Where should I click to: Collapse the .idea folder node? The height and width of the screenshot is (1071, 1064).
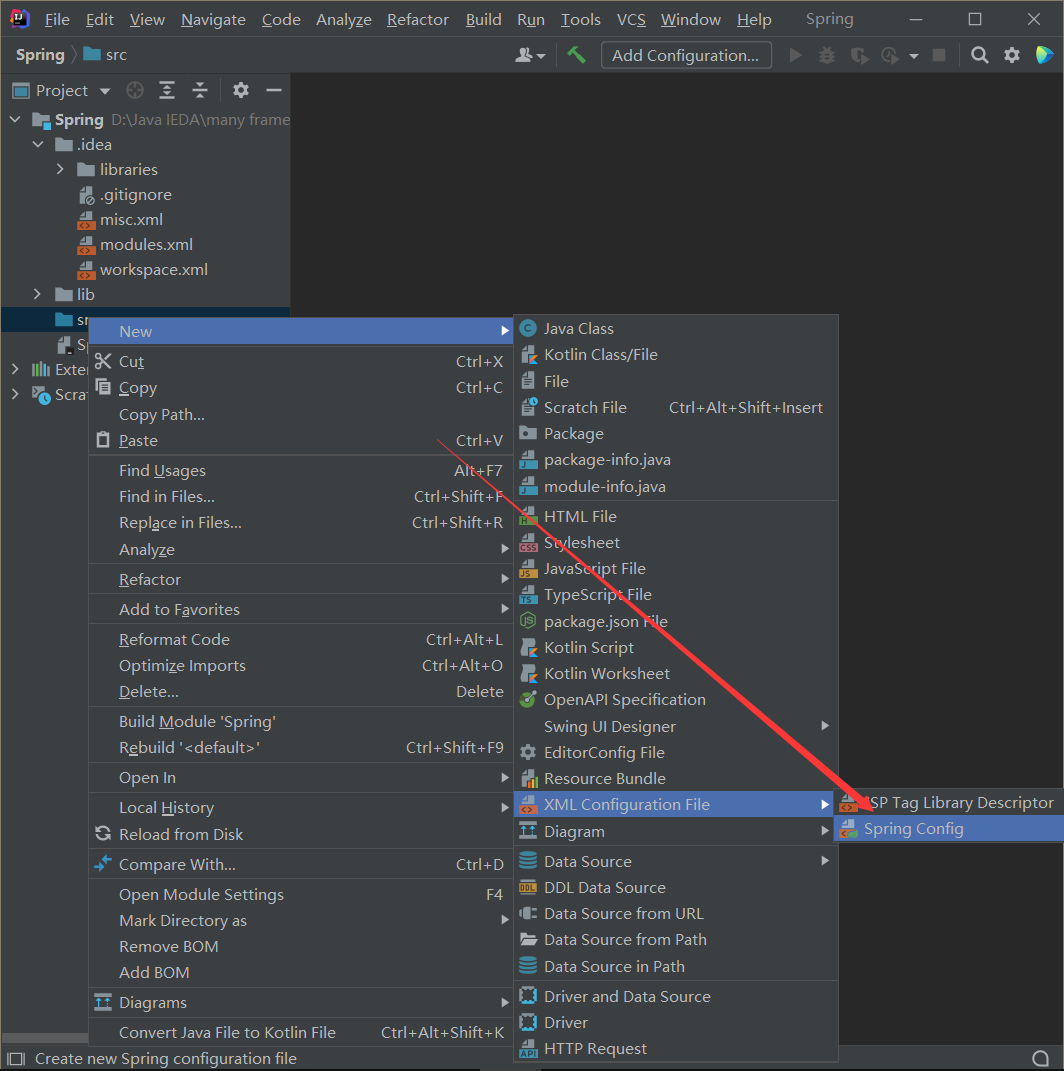(x=38, y=145)
